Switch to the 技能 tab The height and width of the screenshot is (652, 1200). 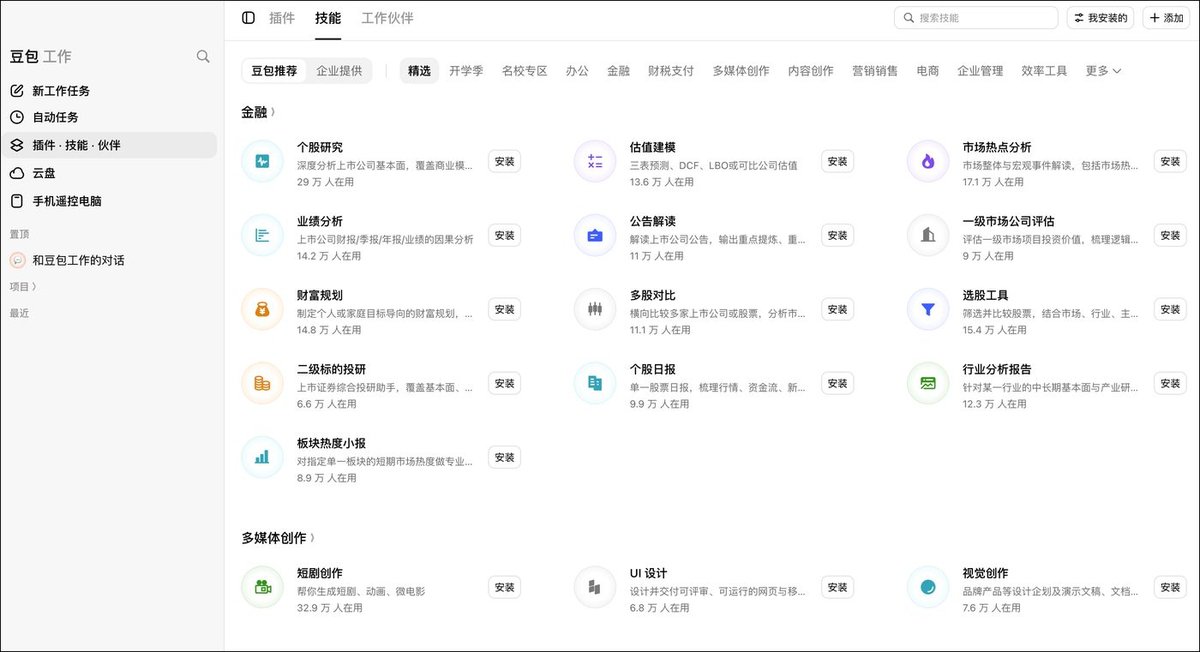pos(328,18)
